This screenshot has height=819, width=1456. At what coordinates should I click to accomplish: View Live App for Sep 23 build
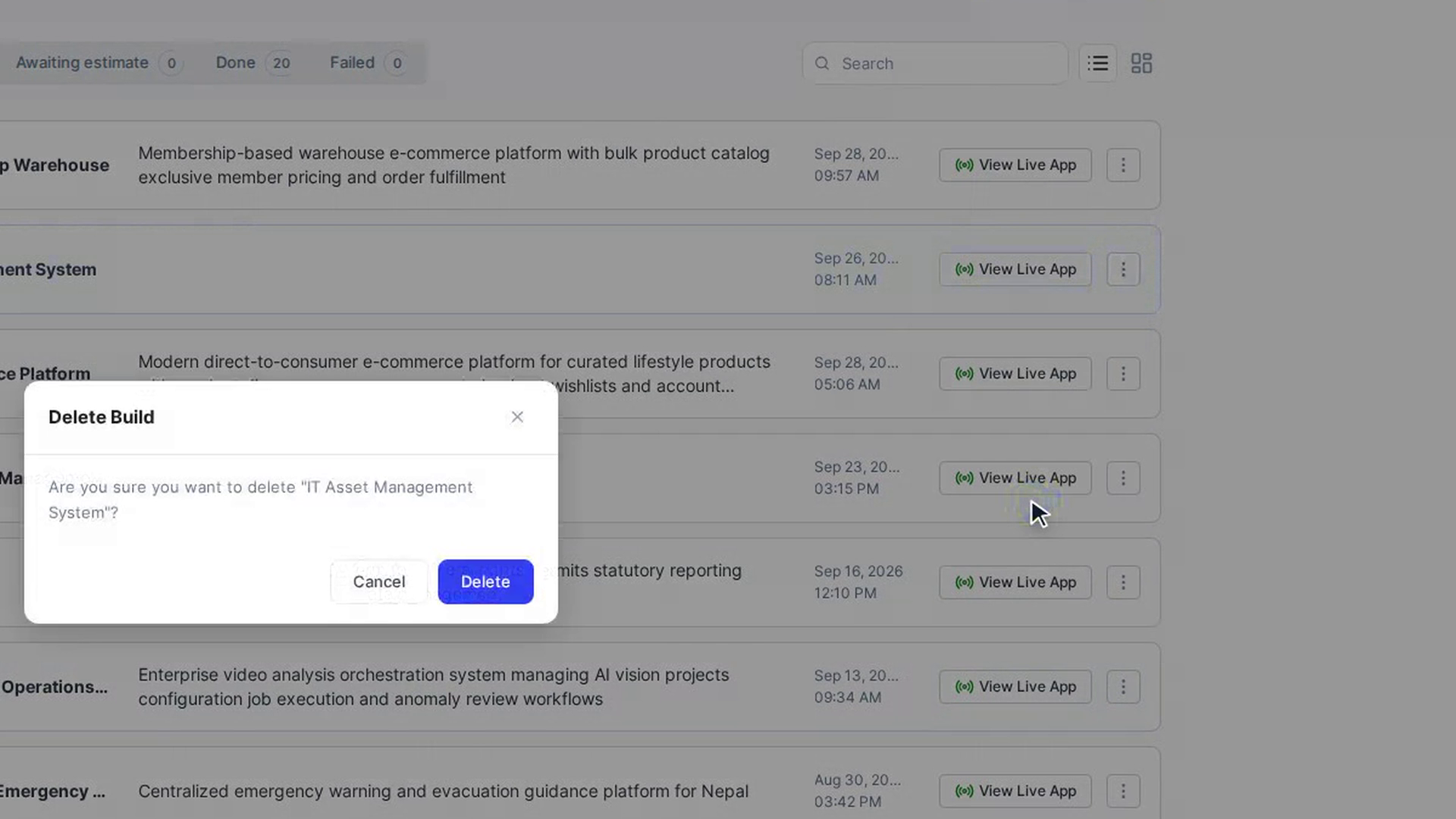point(1015,478)
